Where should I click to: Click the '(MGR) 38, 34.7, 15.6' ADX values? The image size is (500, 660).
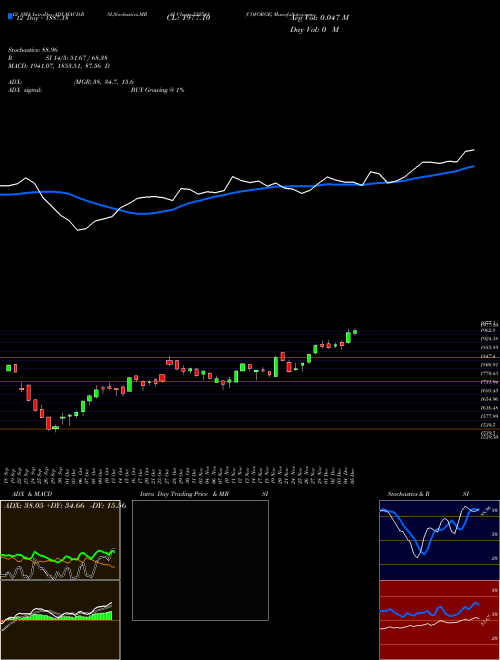coord(104,82)
